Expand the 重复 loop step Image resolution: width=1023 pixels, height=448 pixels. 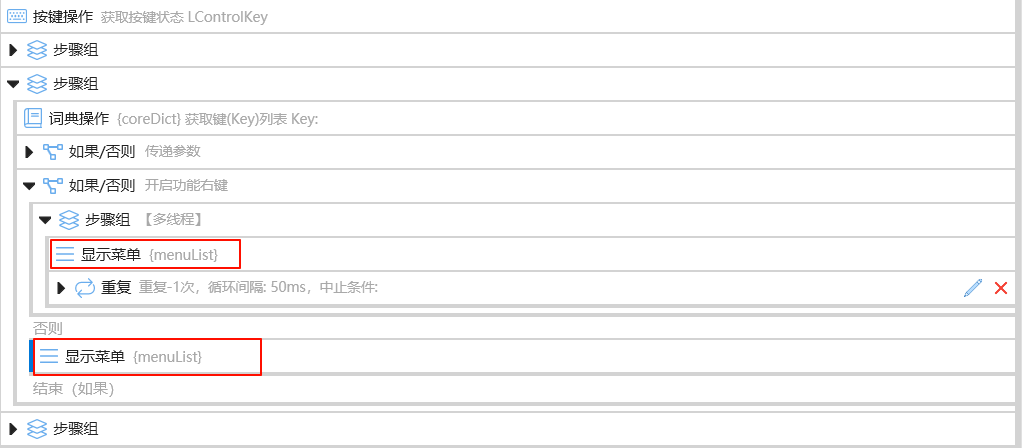61,288
